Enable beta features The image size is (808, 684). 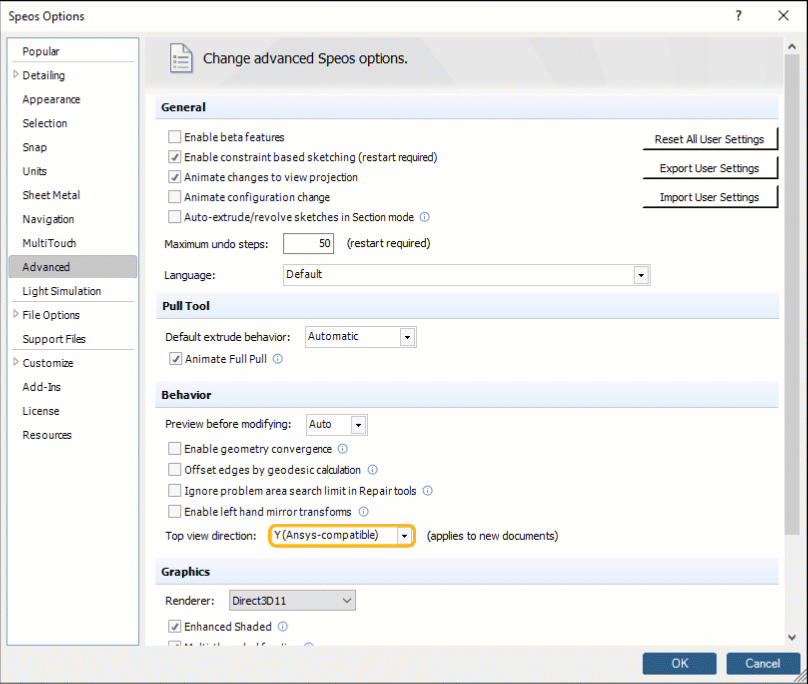(174, 137)
